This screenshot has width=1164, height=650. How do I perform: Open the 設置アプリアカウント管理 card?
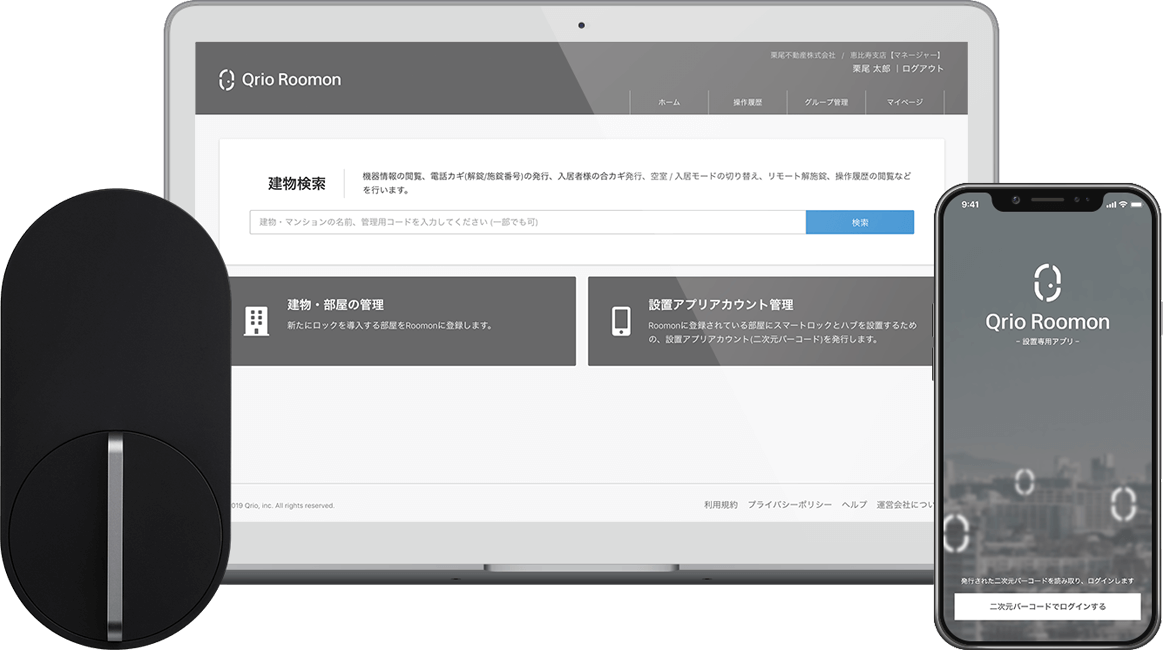760,321
